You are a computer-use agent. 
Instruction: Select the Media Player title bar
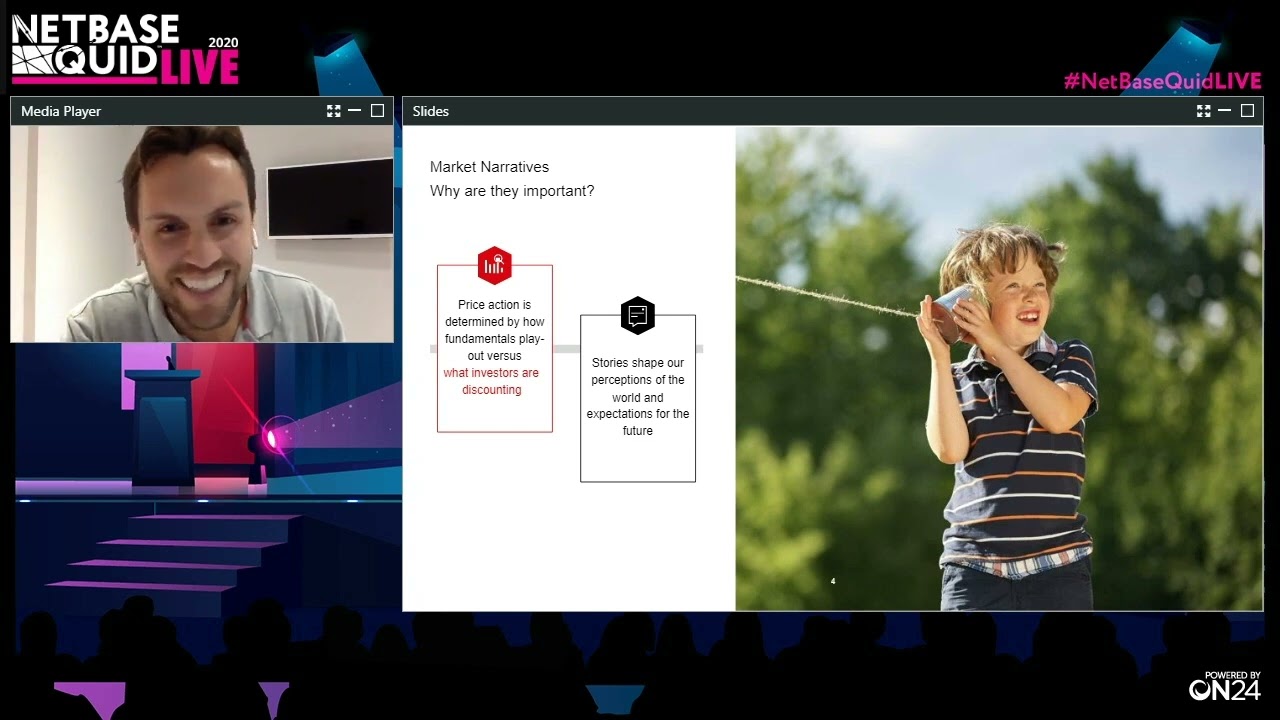202,111
